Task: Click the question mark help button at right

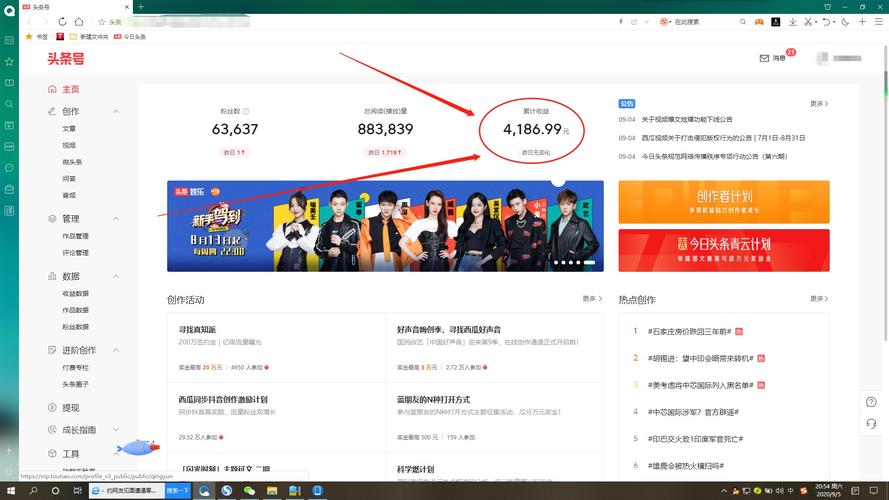Action: 871,402
